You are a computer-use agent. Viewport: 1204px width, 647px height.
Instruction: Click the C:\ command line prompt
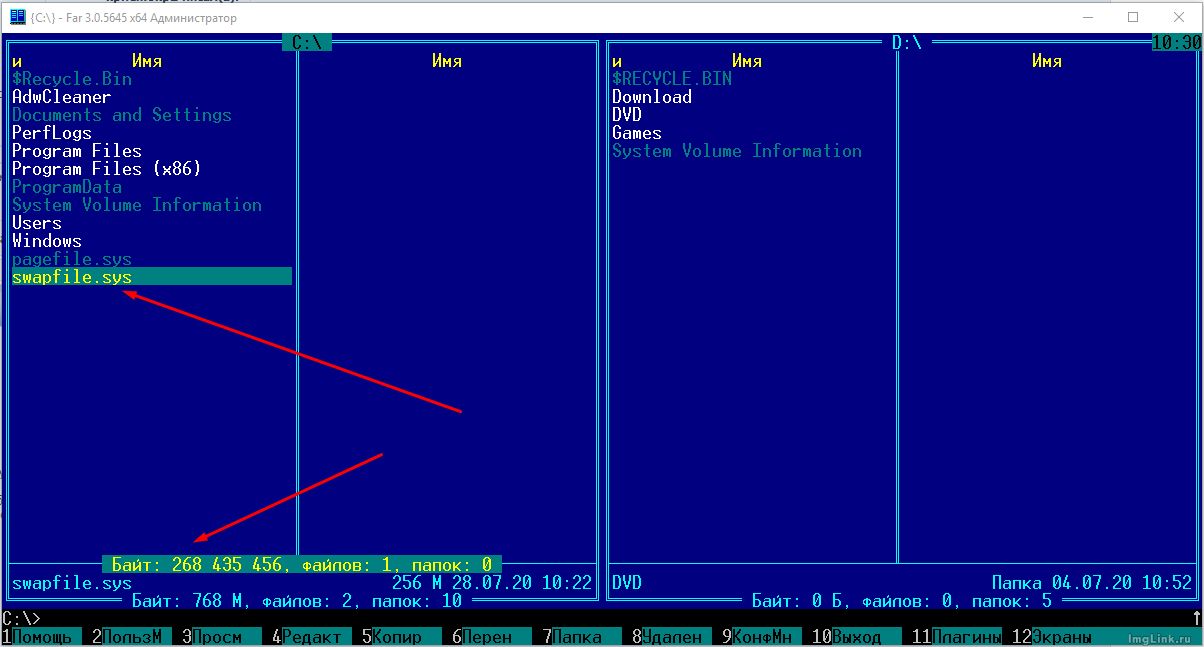(21, 619)
